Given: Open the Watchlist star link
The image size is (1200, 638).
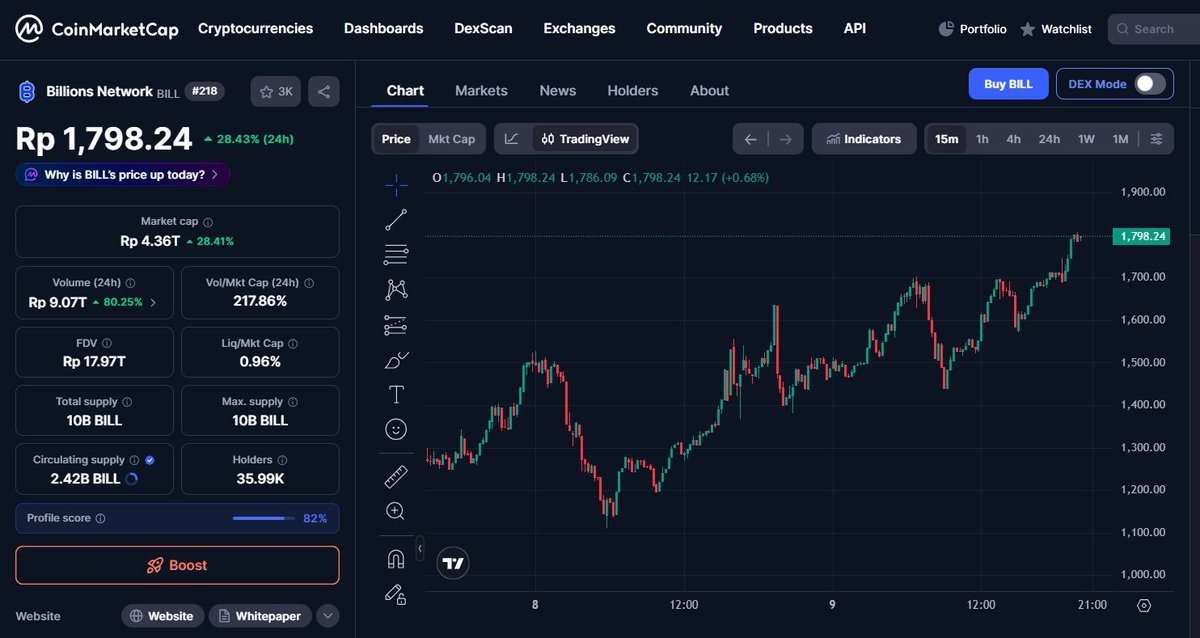Looking at the screenshot, I should (x=1056, y=29).
